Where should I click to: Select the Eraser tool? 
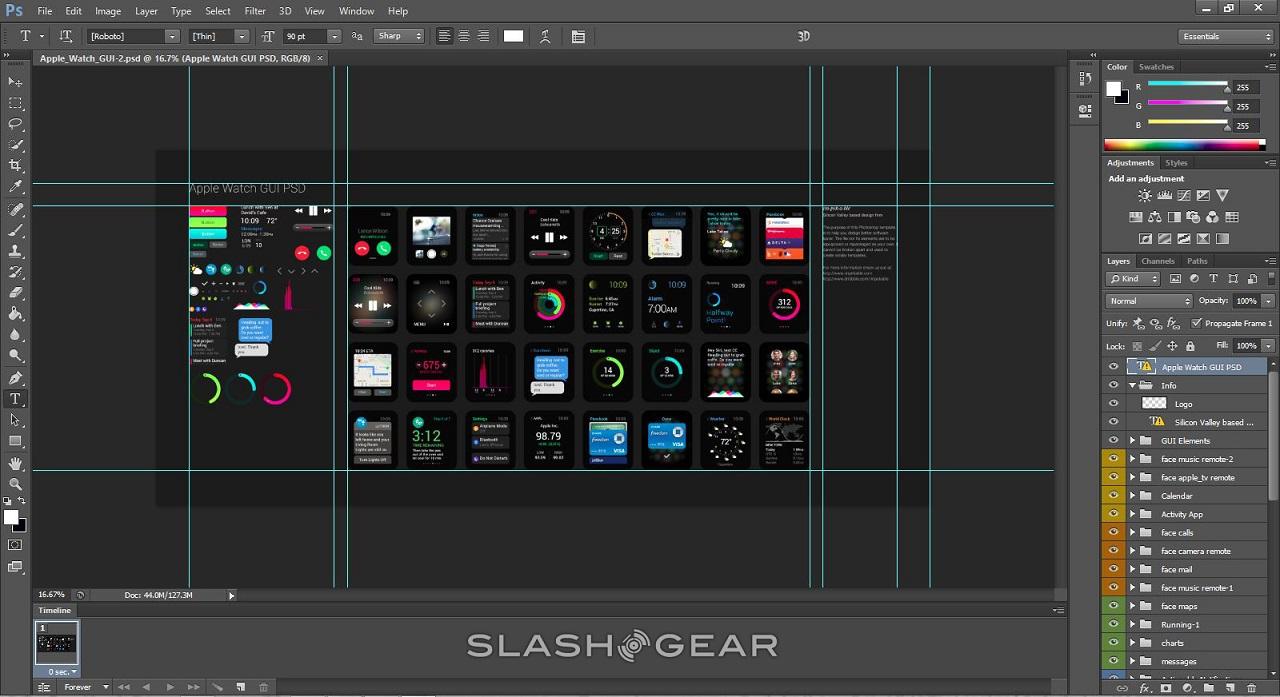point(15,293)
